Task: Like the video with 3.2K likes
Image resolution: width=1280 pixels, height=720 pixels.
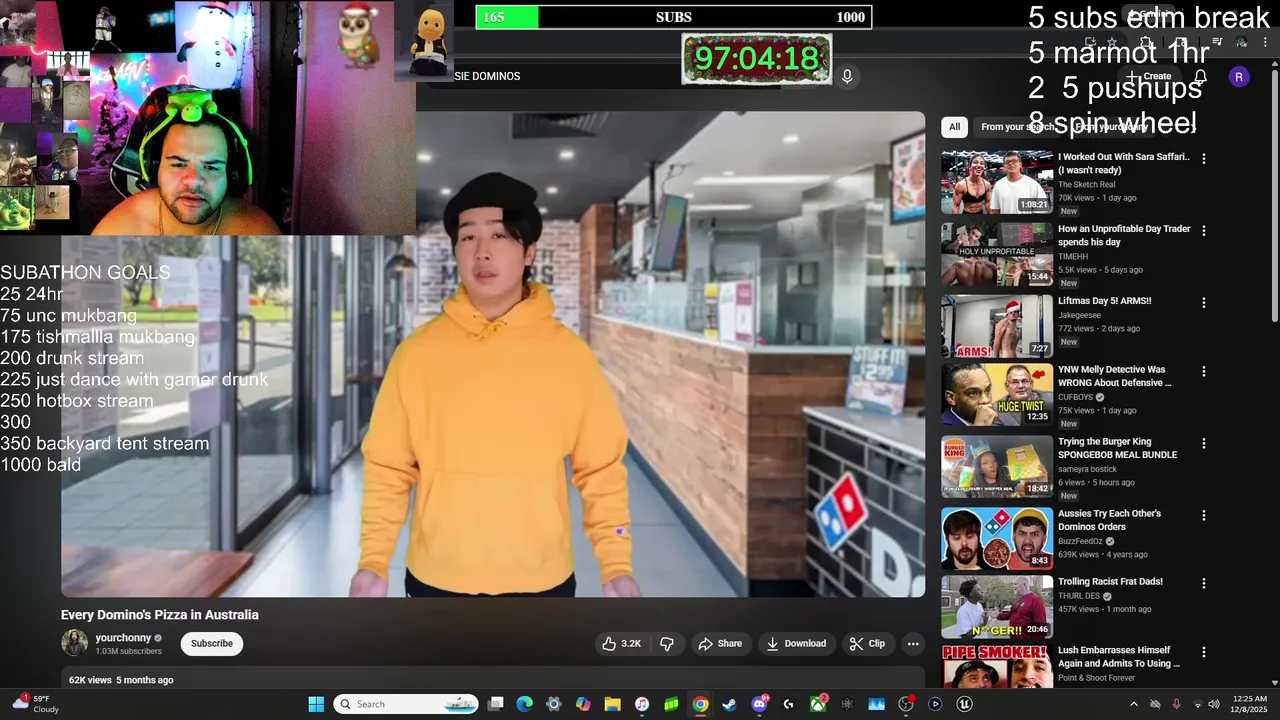Action: [620, 643]
